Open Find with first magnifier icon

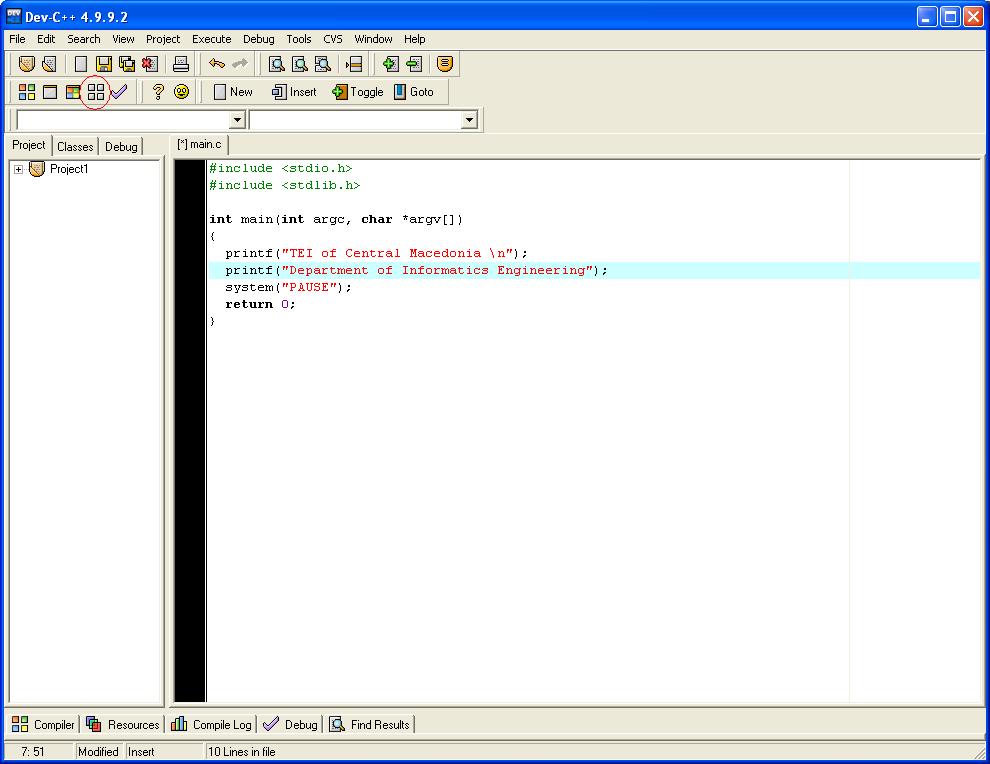[x=277, y=64]
